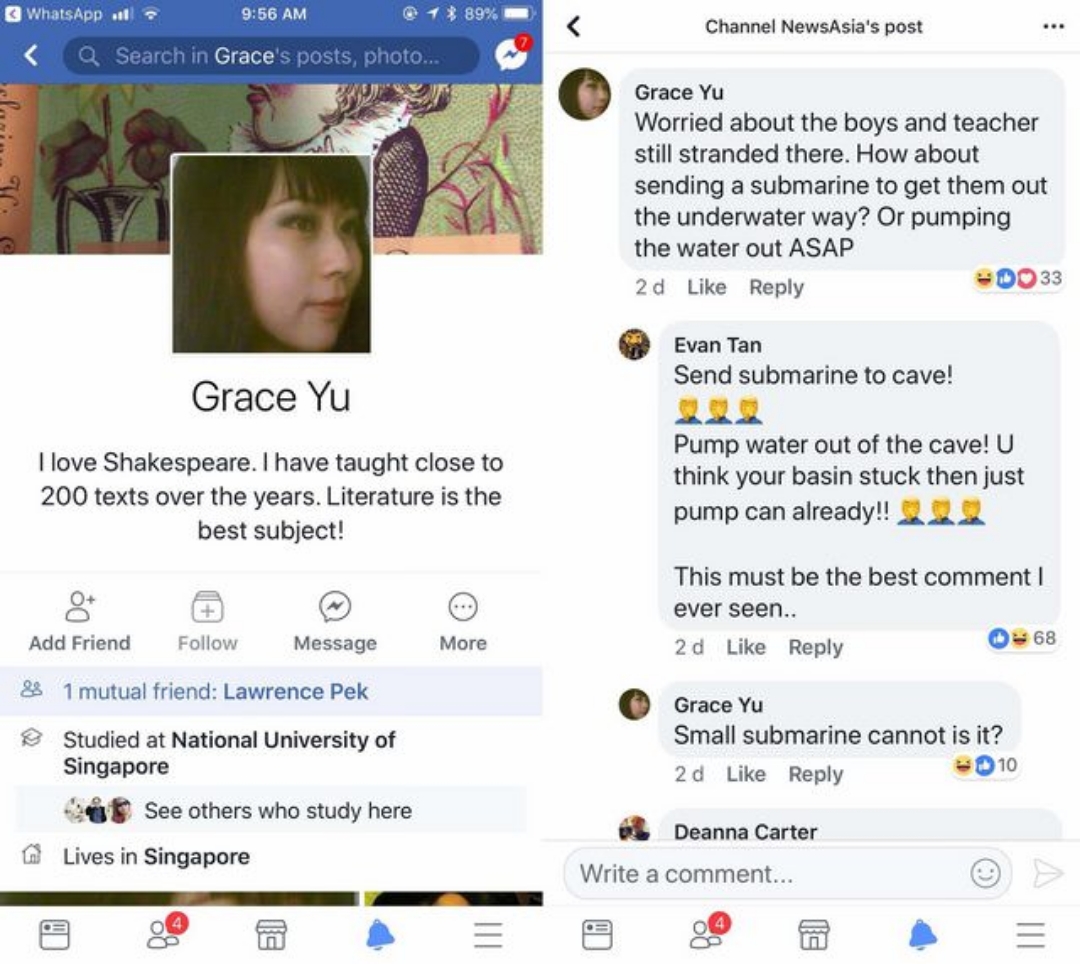Open Messenger icon with red badge
Image resolution: width=1080 pixels, height=964 pixels.
tap(511, 55)
